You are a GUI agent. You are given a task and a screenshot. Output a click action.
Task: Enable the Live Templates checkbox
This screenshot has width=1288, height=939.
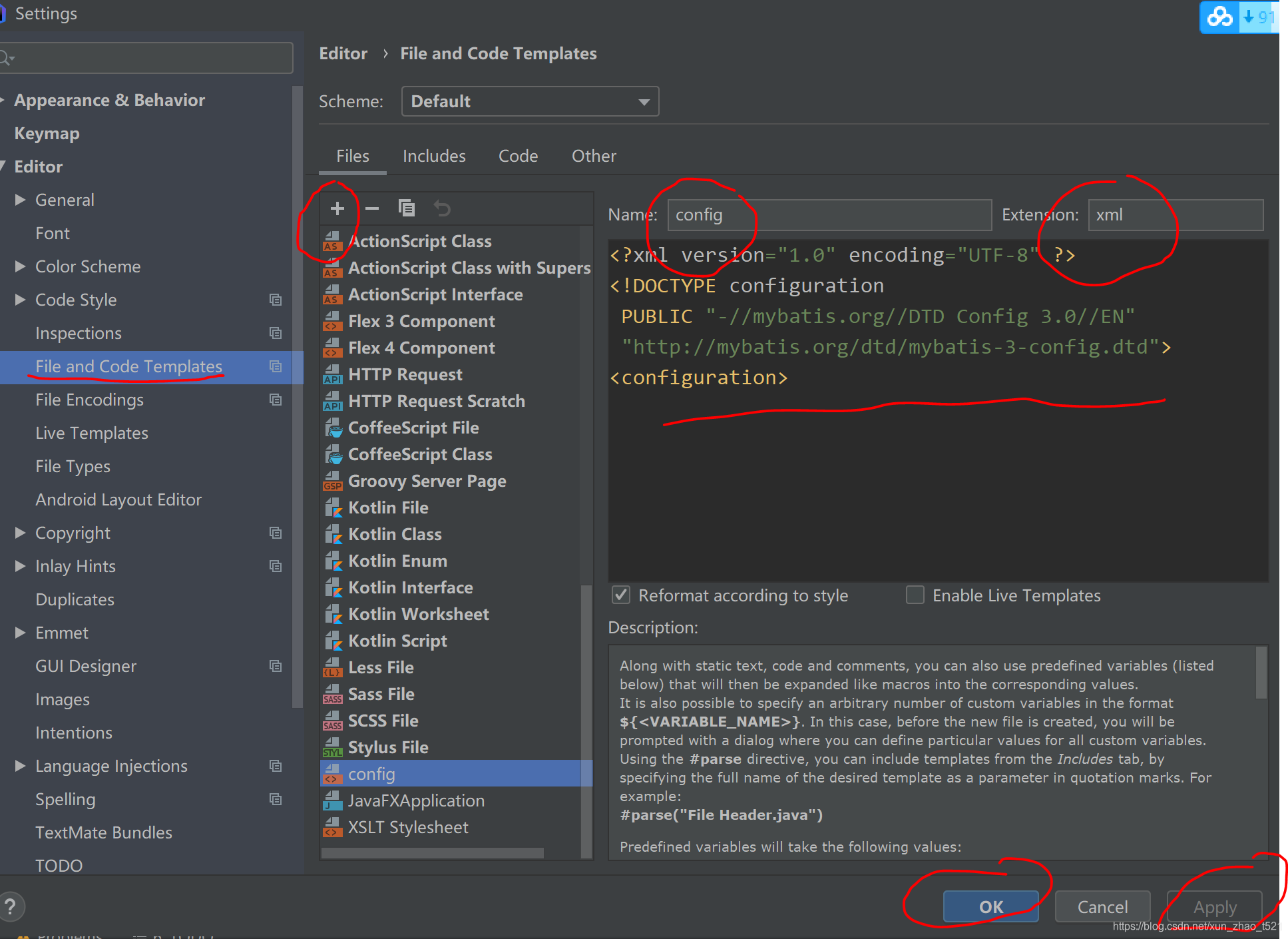click(x=915, y=595)
